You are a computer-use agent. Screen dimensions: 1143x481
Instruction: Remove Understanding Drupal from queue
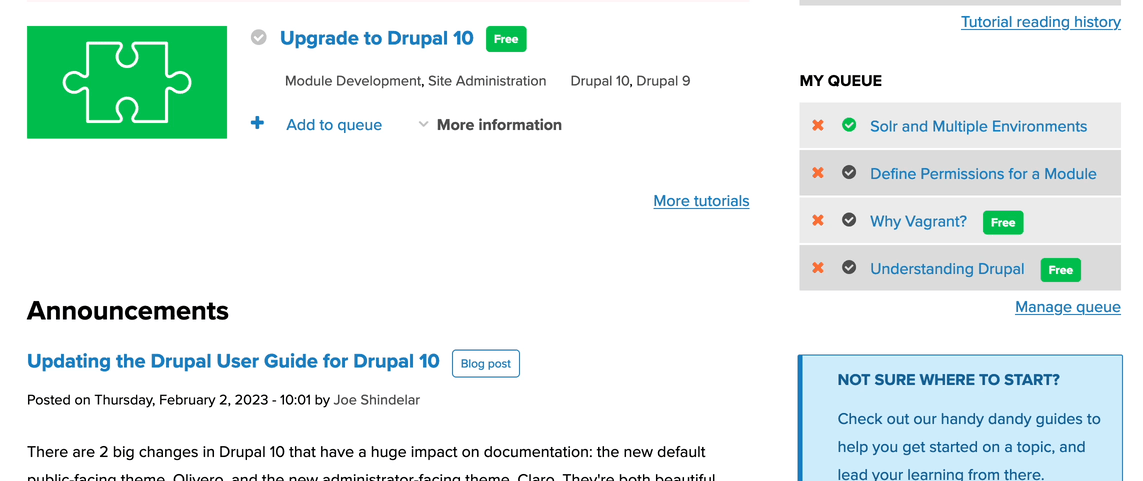click(x=818, y=267)
